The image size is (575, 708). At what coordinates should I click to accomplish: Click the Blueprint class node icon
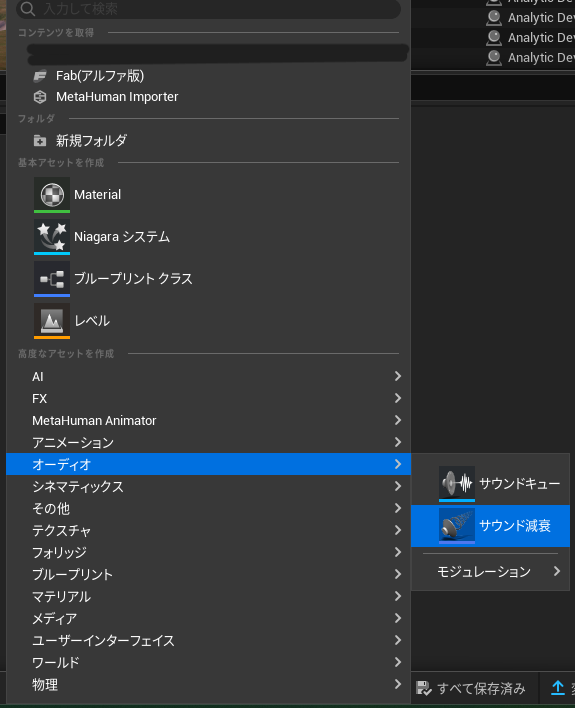point(52,279)
